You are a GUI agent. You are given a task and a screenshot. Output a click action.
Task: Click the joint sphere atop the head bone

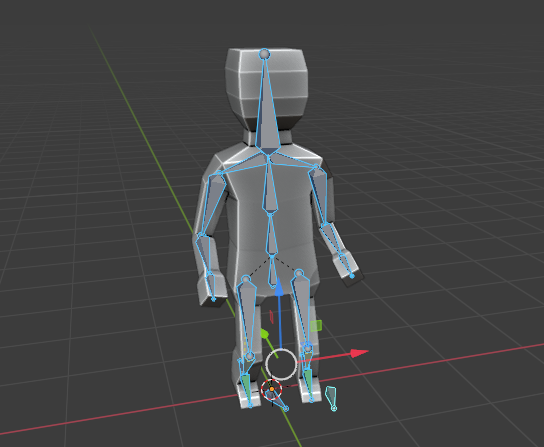click(x=264, y=54)
